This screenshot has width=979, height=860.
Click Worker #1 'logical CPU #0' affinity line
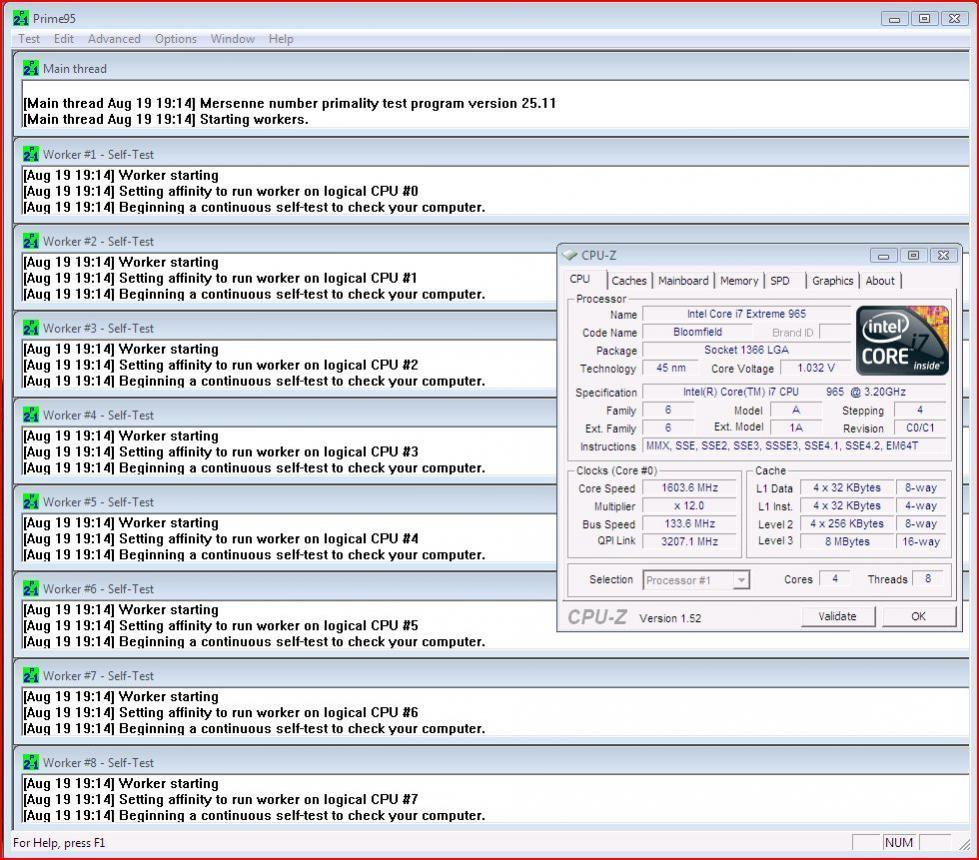tap(221, 191)
